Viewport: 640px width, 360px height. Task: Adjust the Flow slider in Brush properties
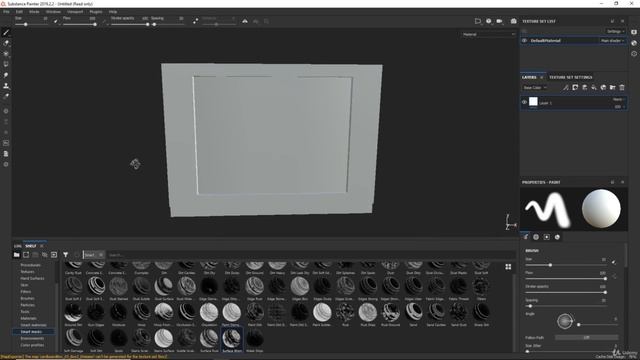(565, 278)
